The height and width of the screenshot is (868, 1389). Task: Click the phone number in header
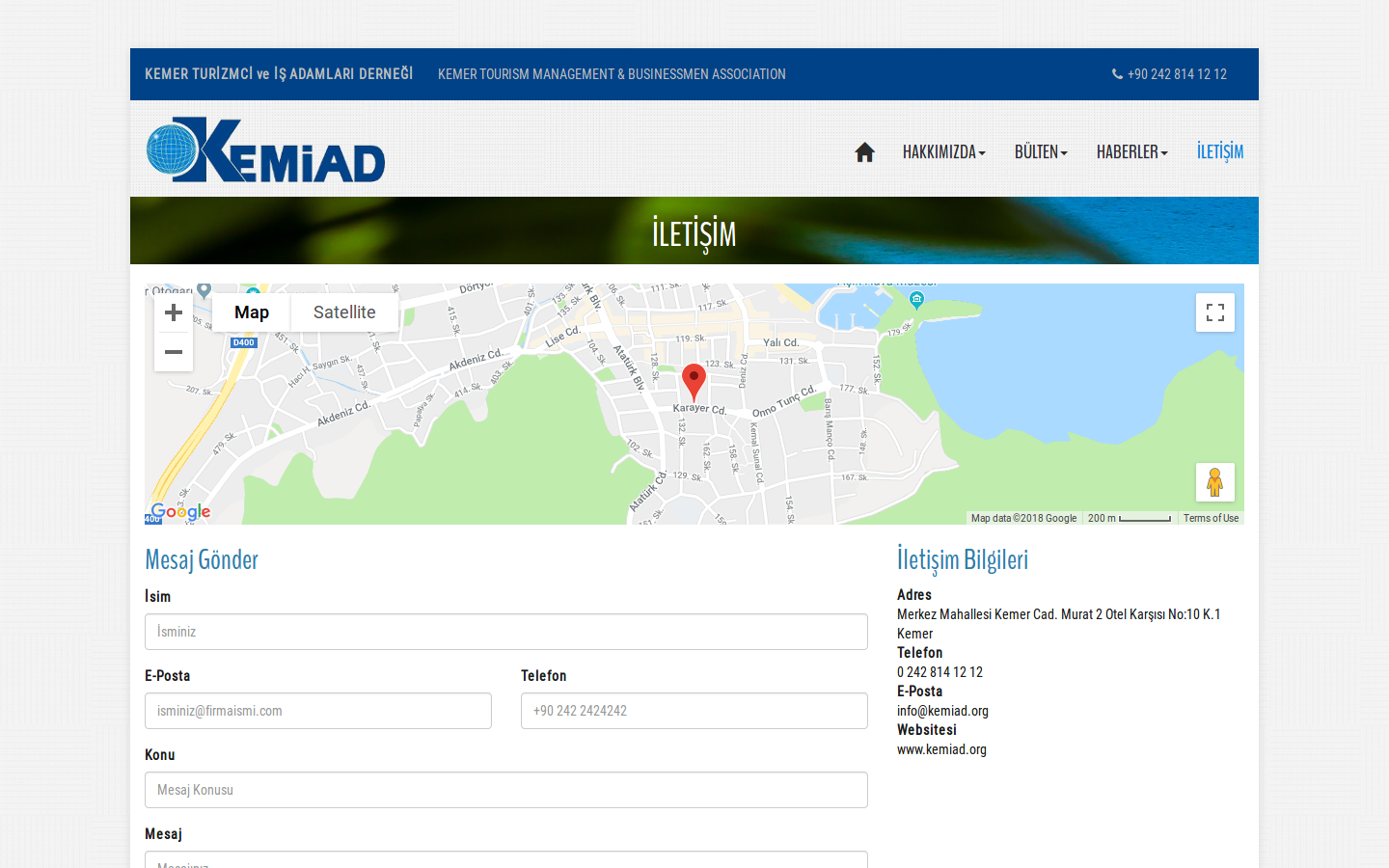pyautogui.click(x=1176, y=74)
